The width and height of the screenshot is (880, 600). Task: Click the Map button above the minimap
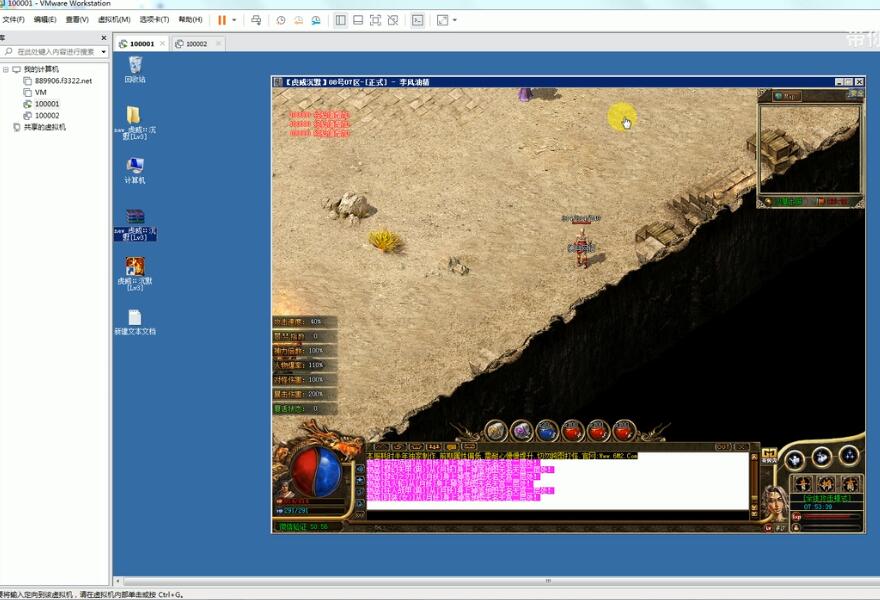click(786, 96)
